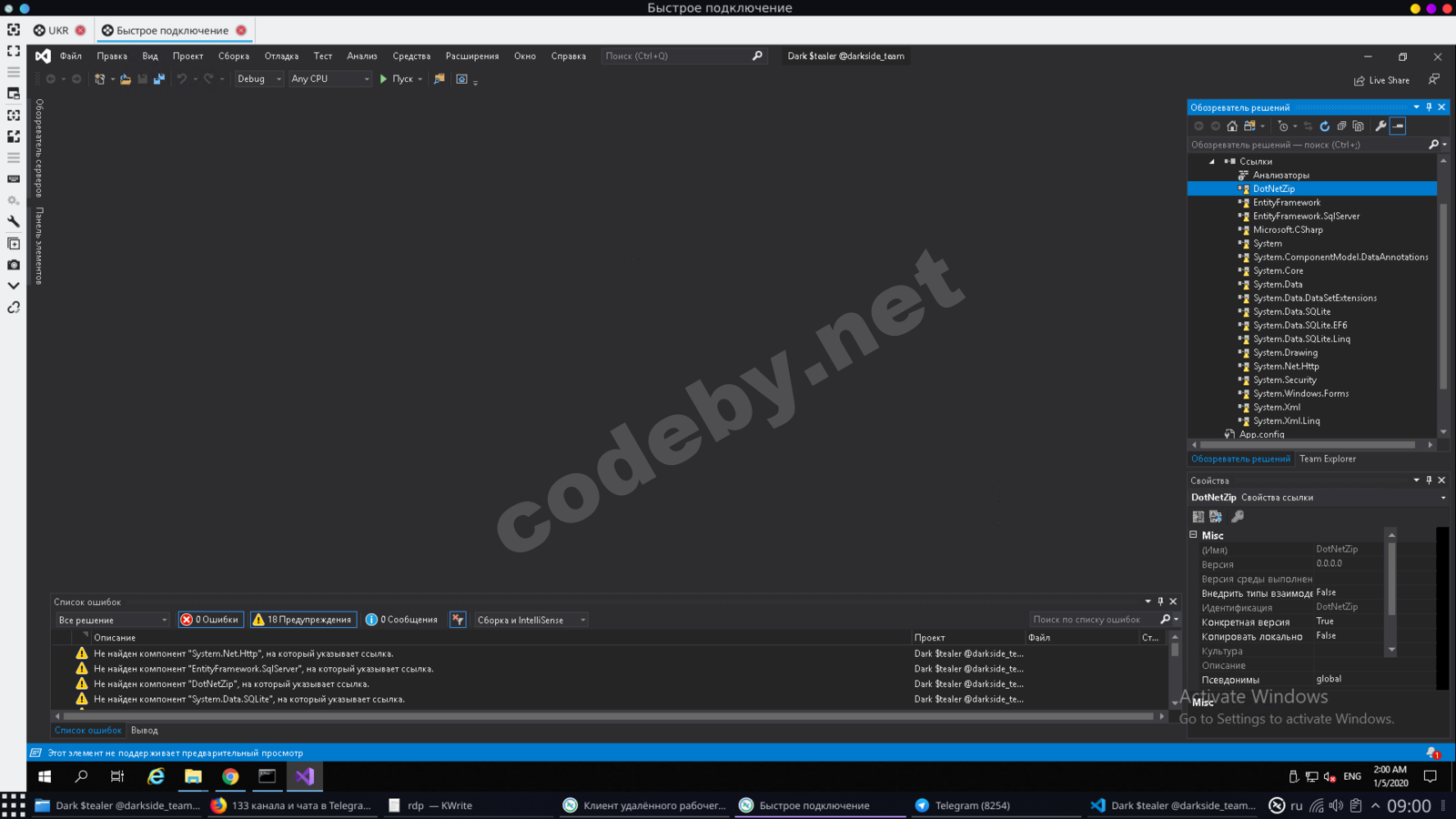Select System.Data.SQLite reference in the tree
Image resolution: width=1456 pixels, height=819 pixels.
(1291, 312)
